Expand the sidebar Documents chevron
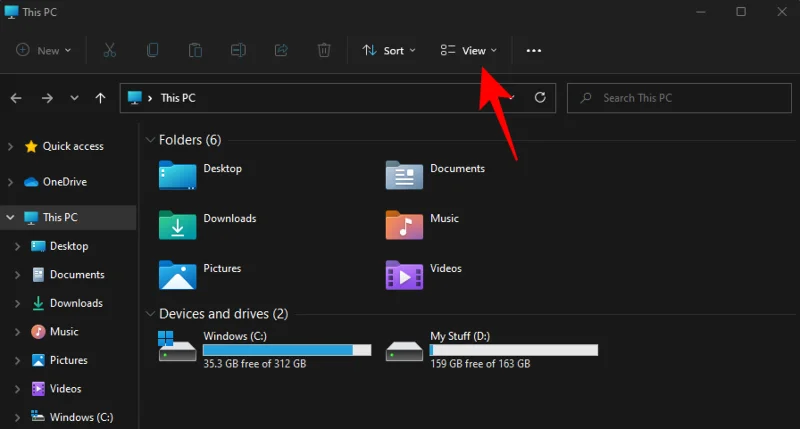The height and width of the screenshot is (429, 800). click(x=17, y=275)
